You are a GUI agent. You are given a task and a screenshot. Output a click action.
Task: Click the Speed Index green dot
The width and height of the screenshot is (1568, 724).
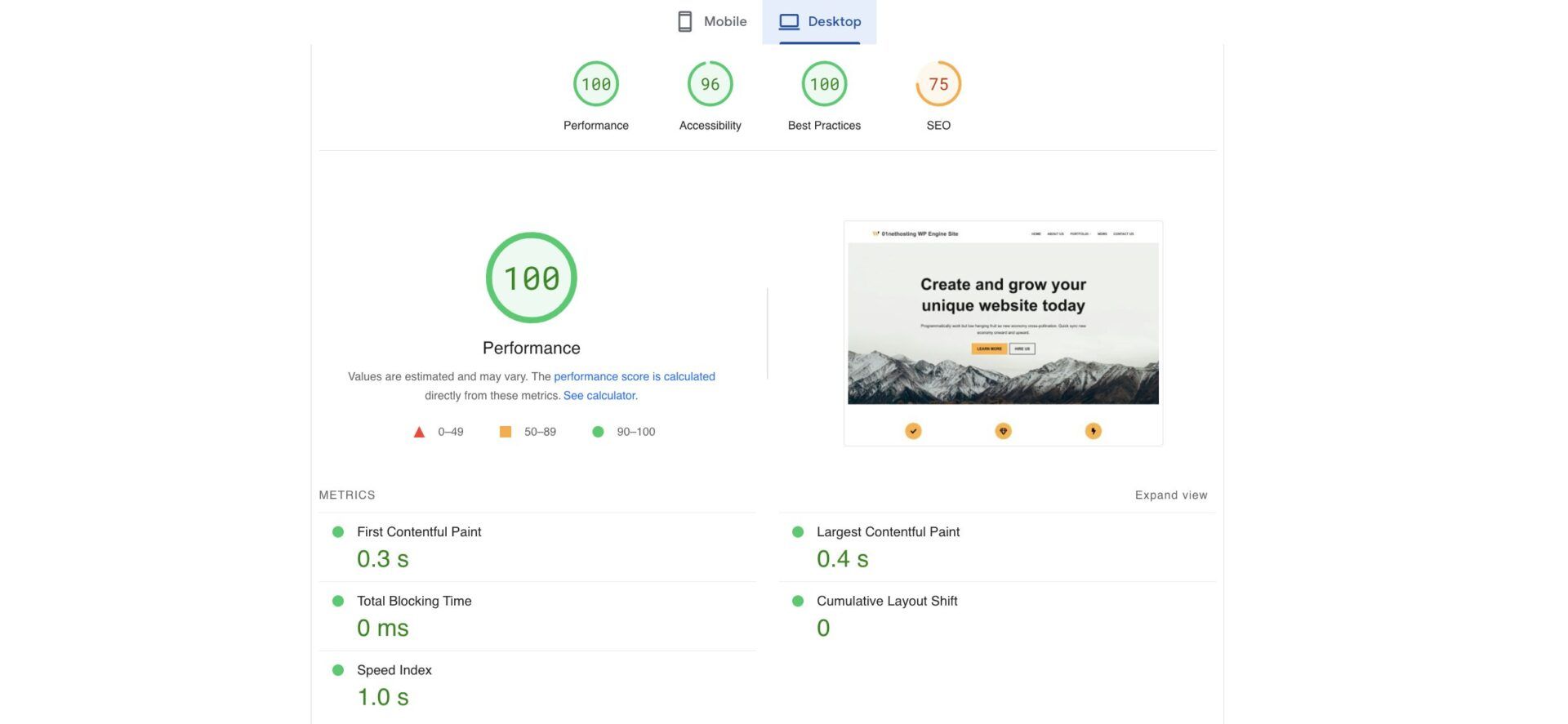(338, 671)
